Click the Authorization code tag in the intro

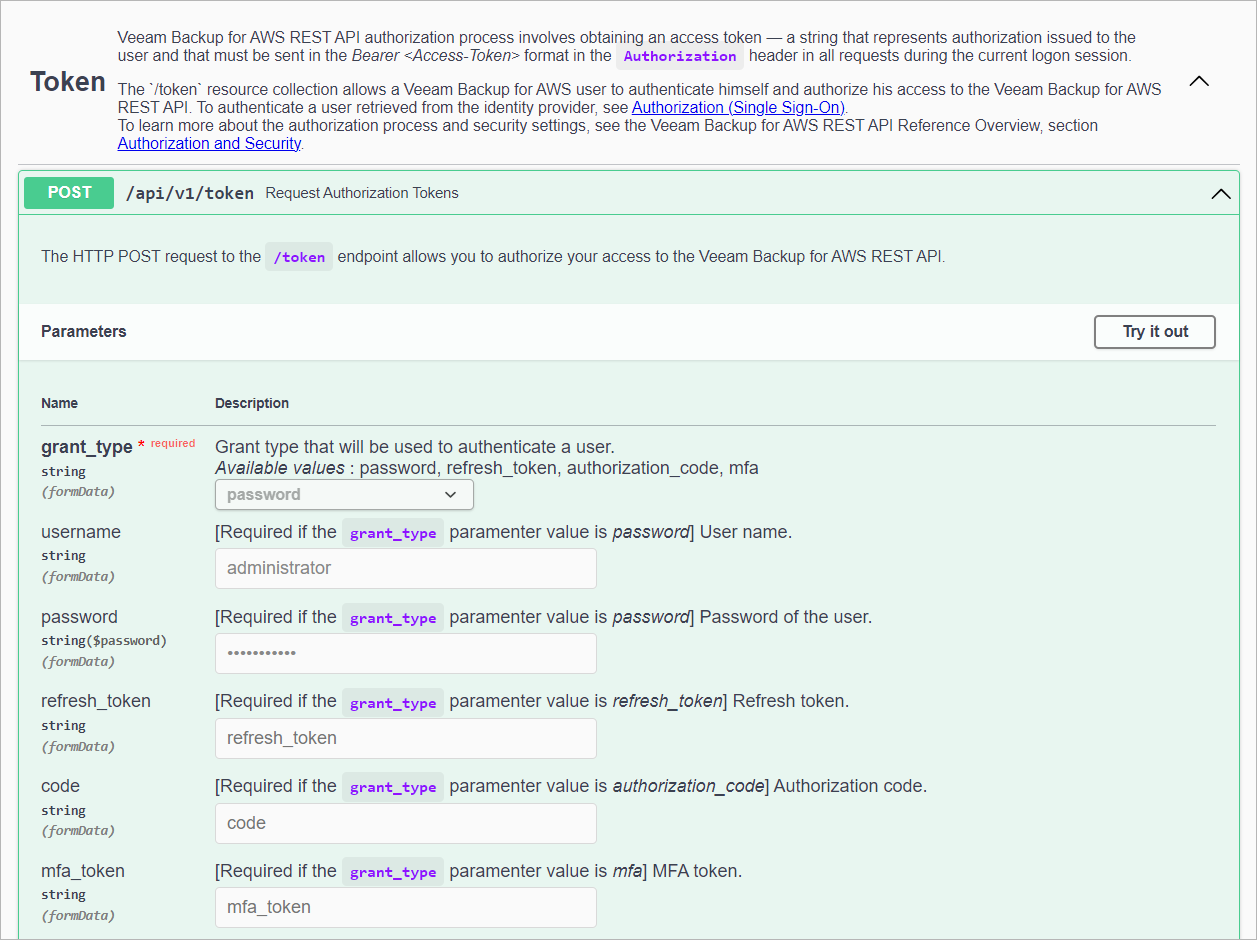click(x=680, y=56)
